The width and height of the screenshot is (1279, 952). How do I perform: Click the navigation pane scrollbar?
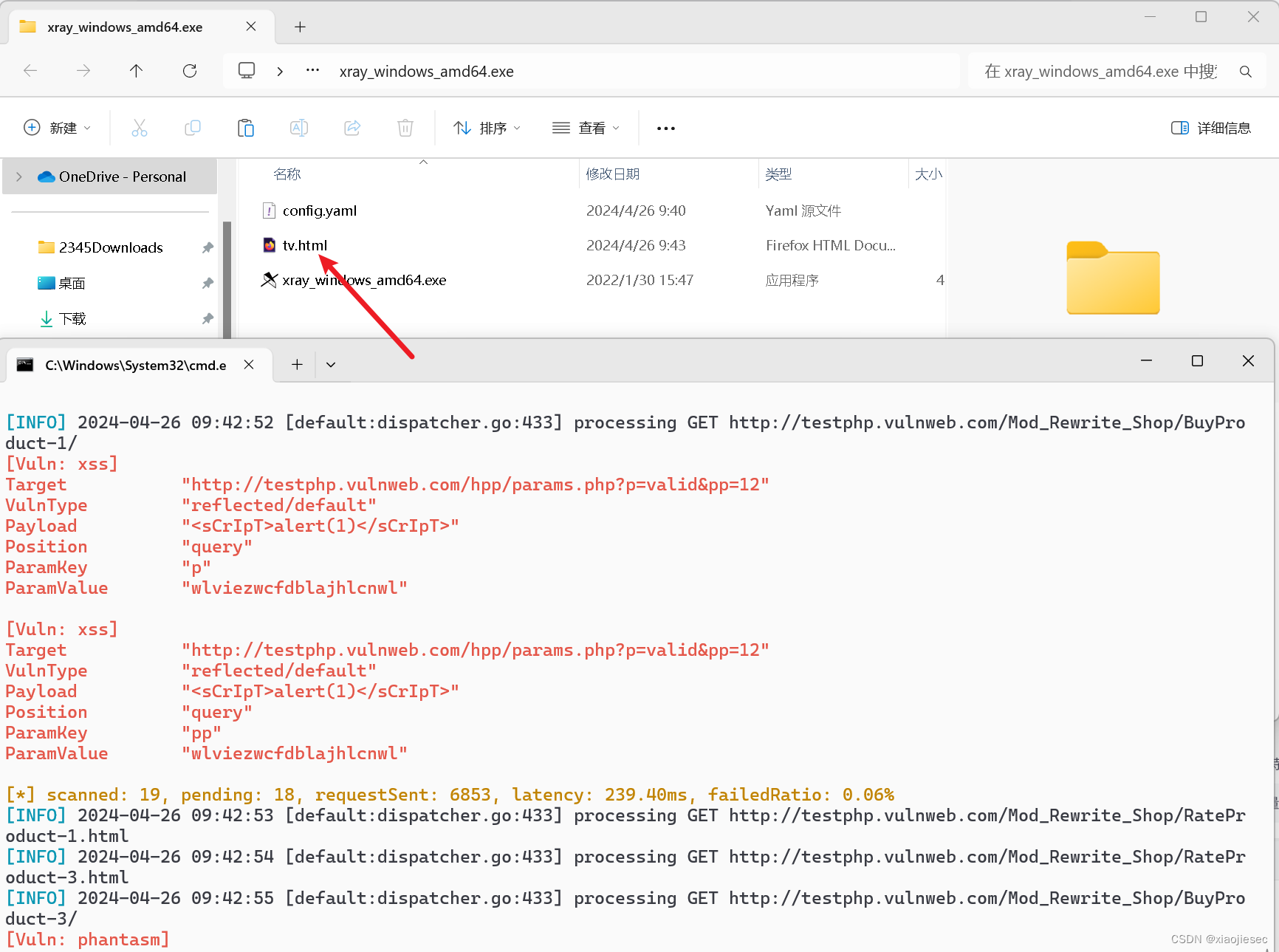227,279
